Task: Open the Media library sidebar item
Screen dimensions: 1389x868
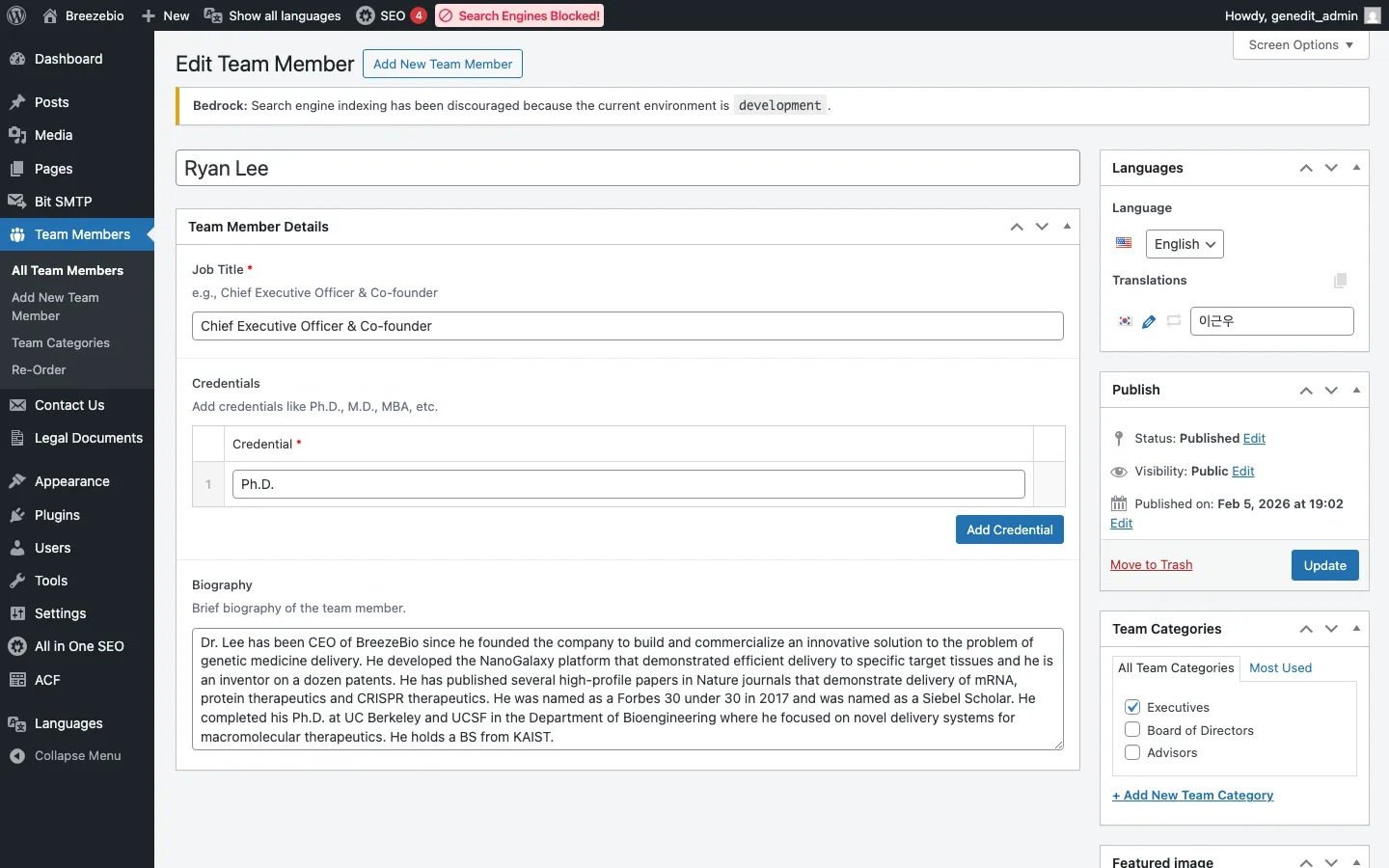Action: point(53,135)
